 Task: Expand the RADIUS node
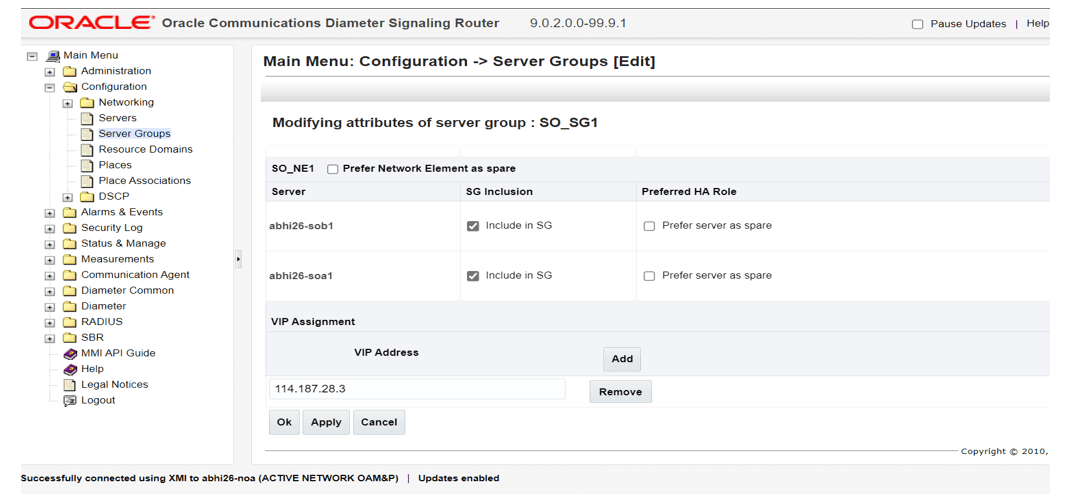pos(50,323)
